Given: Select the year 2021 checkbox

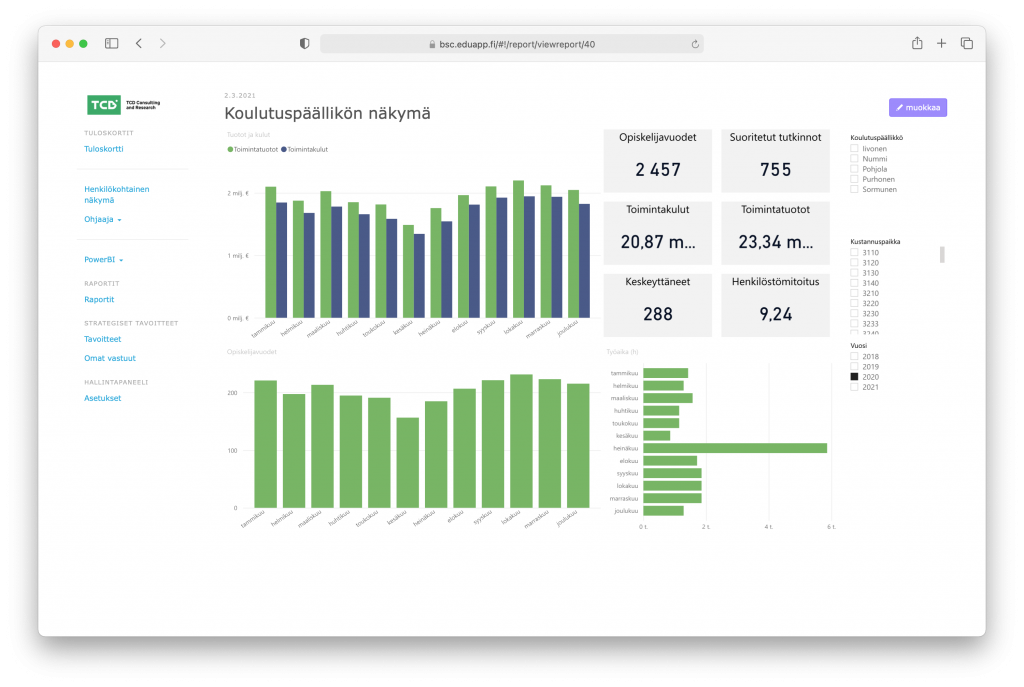Looking at the screenshot, I should tap(854, 387).
